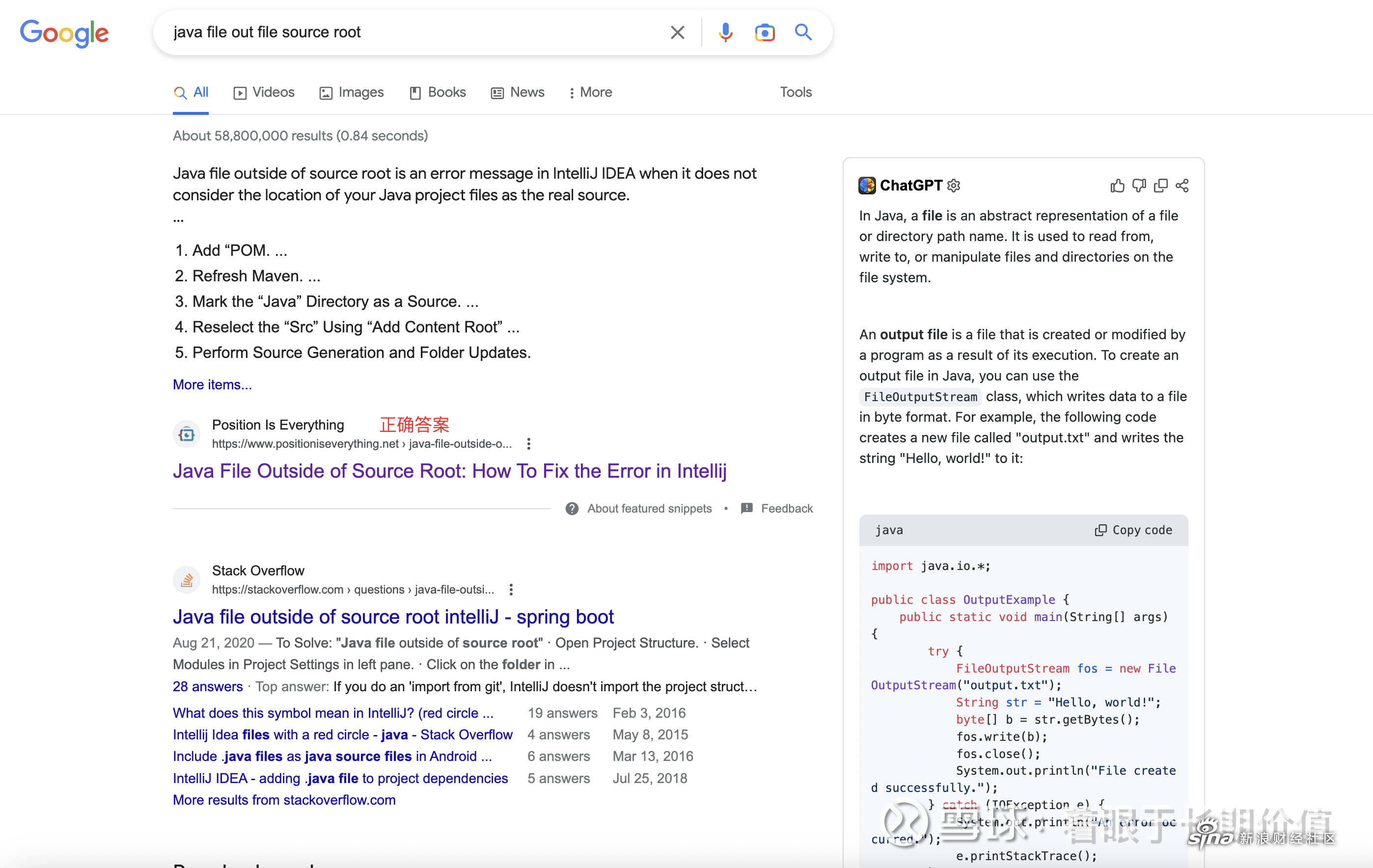The height and width of the screenshot is (868, 1373).
Task: Switch to the News tab
Action: tap(518, 92)
